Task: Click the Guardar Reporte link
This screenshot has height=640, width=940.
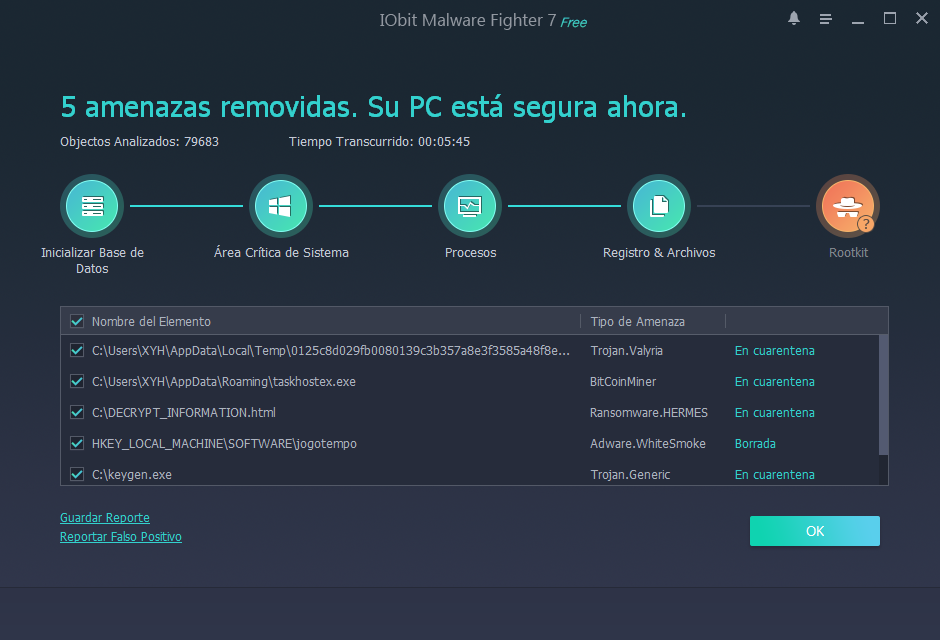Action: 105,517
